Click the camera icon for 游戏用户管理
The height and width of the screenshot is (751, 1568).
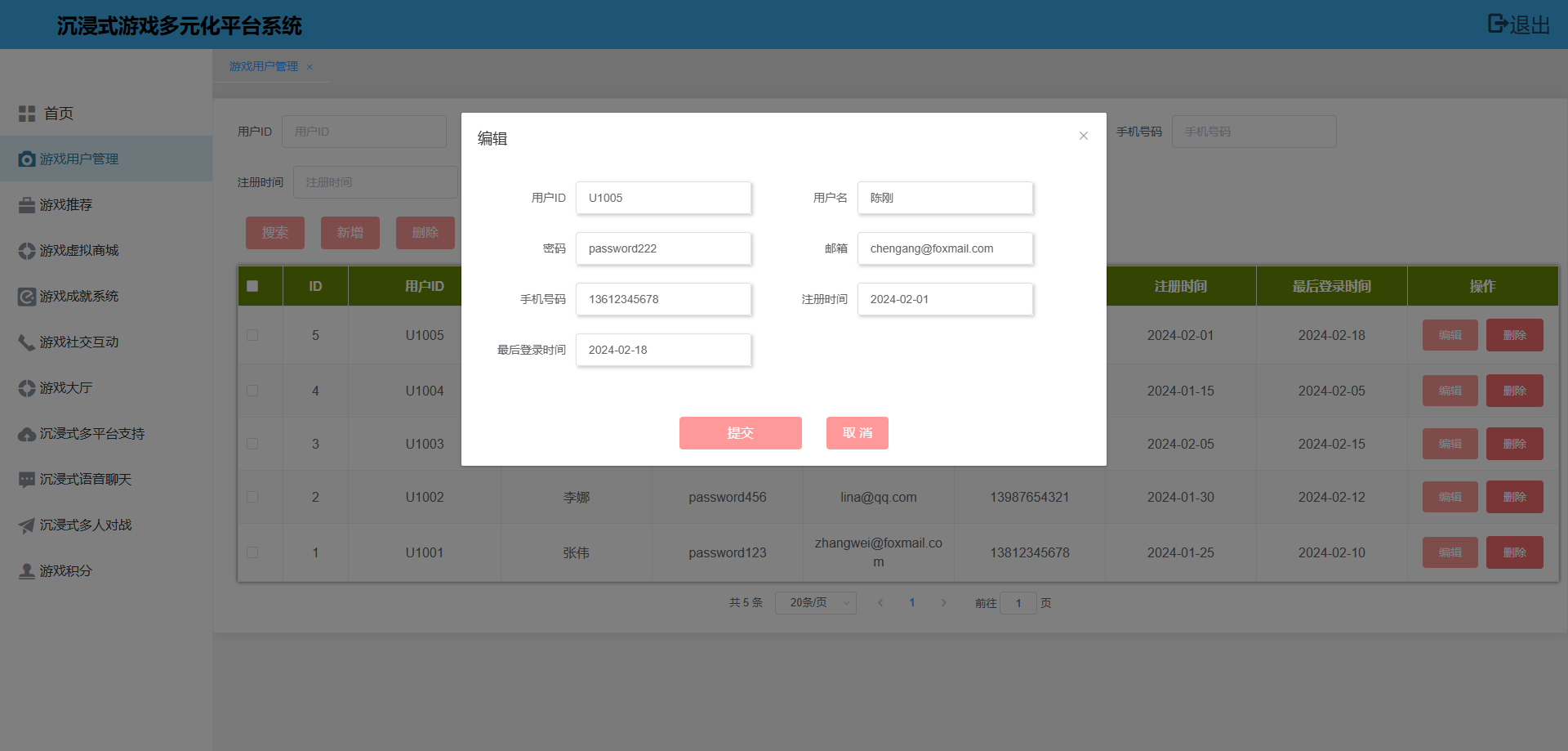[27, 159]
